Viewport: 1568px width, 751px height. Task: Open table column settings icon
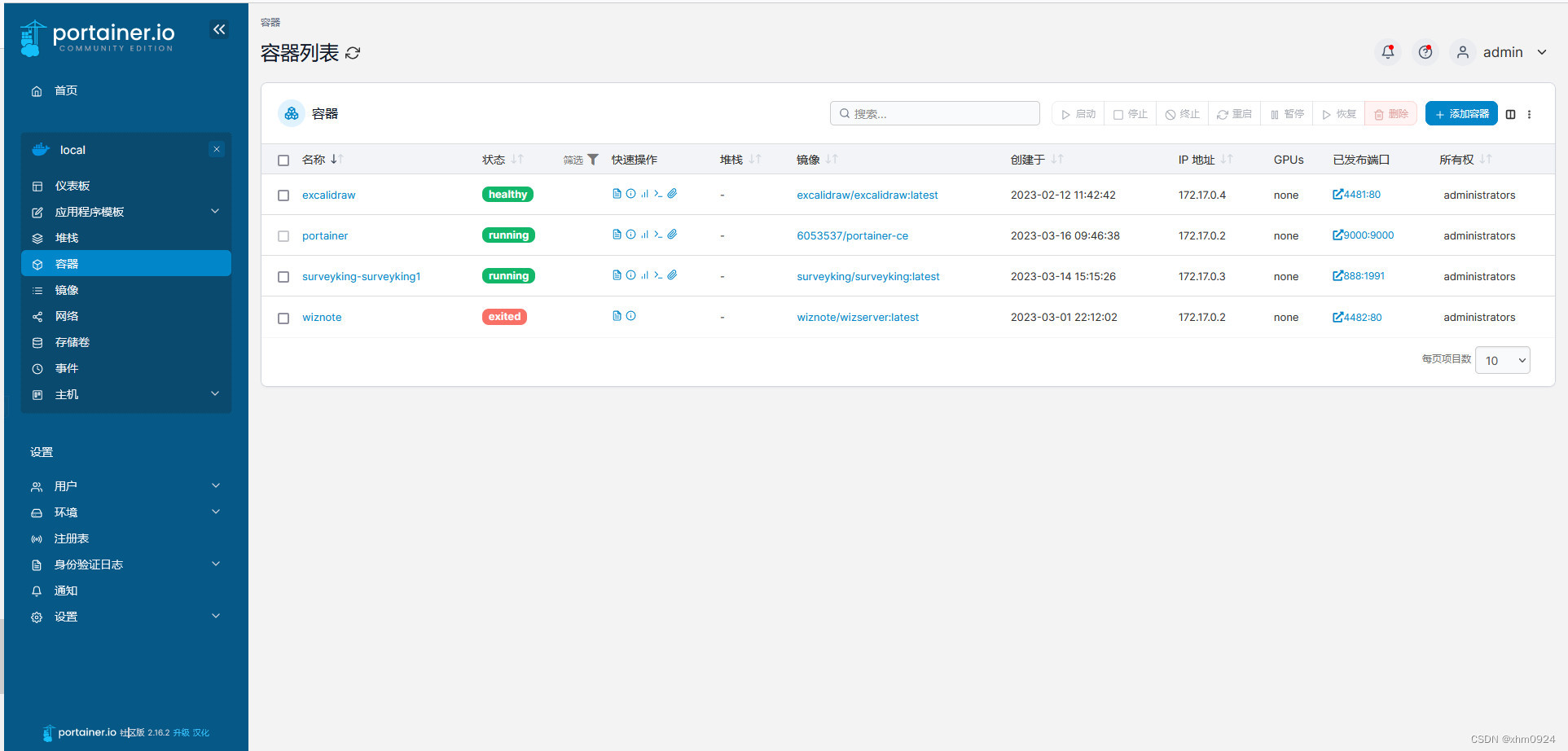[x=1510, y=114]
